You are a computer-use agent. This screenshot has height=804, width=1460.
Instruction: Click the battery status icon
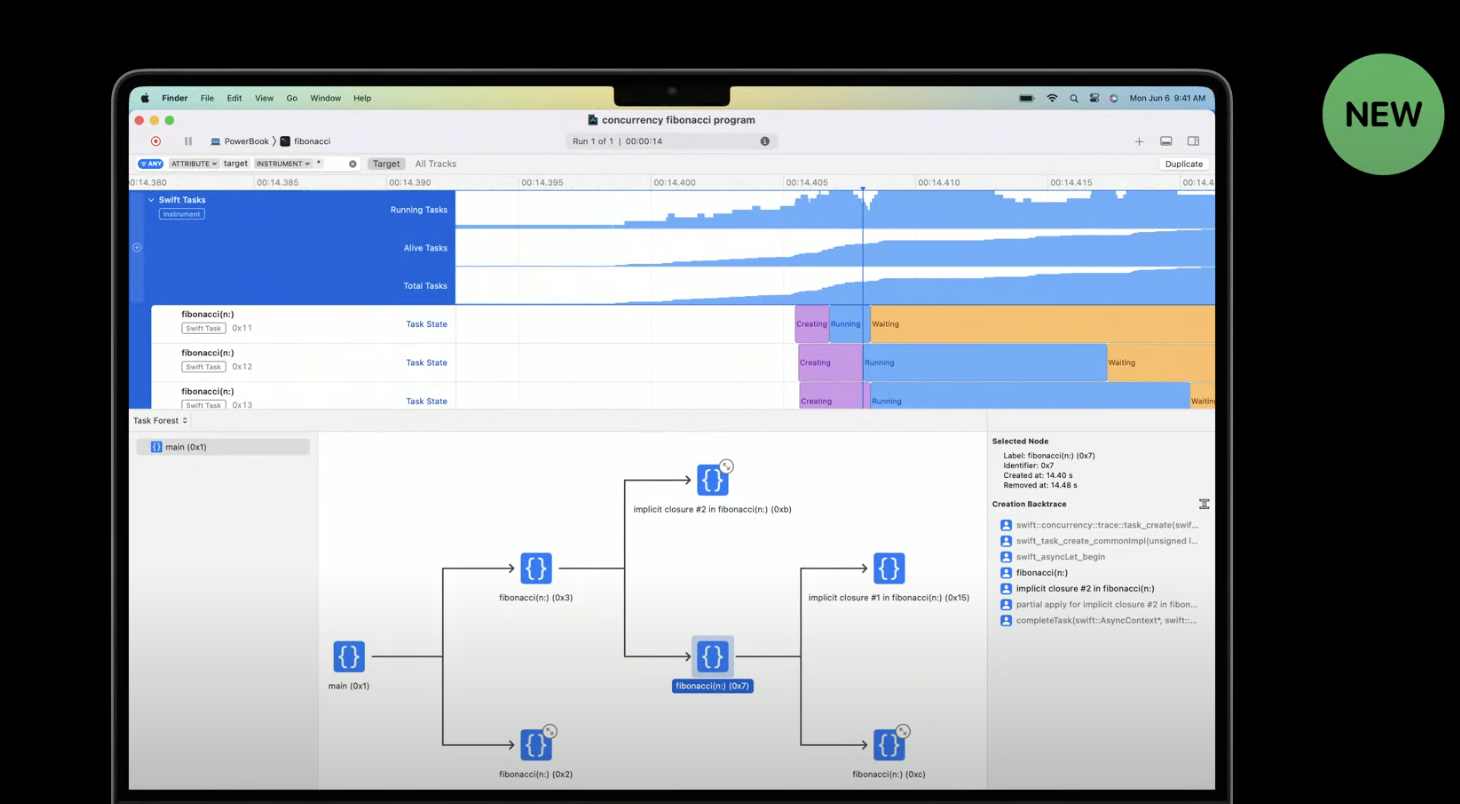click(1026, 98)
